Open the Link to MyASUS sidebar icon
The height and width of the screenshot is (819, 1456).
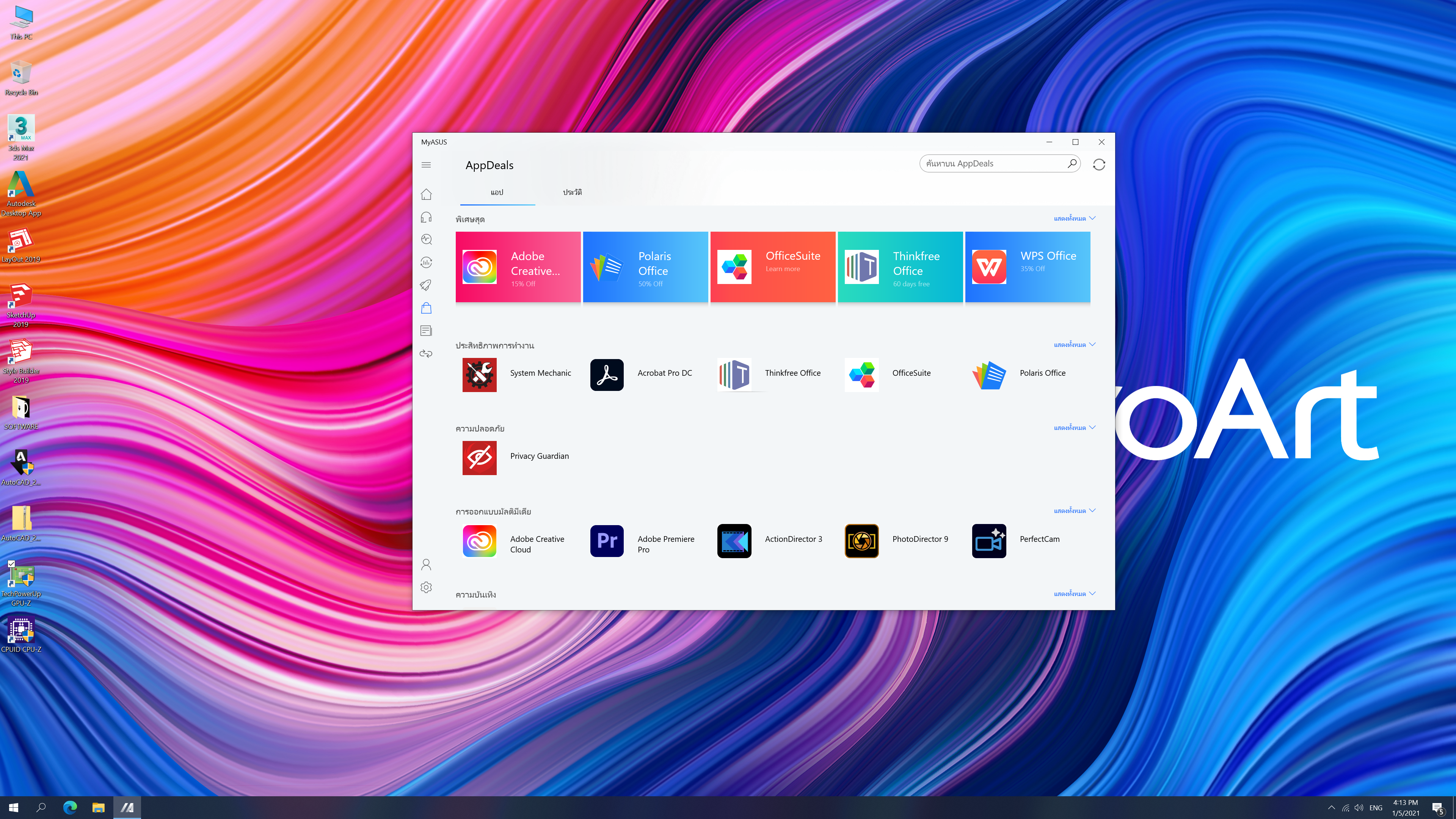pyautogui.click(x=426, y=353)
